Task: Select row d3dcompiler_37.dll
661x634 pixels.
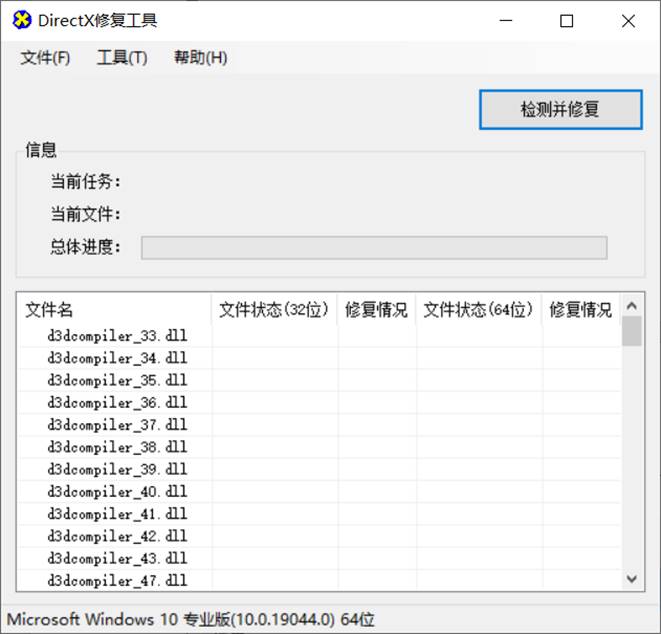Action: pyautogui.click(x=319, y=425)
